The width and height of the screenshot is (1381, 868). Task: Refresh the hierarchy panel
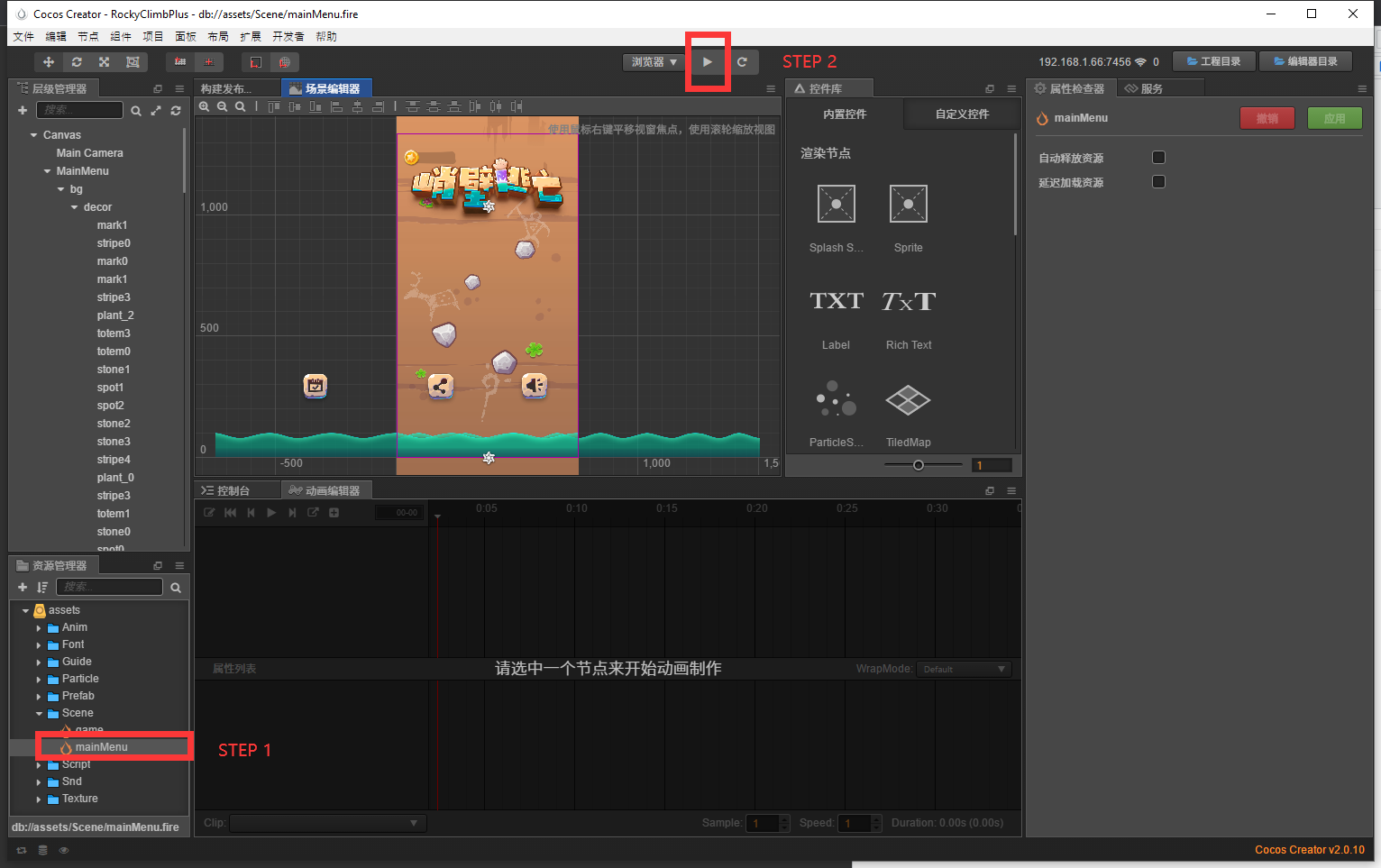(x=176, y=111)
